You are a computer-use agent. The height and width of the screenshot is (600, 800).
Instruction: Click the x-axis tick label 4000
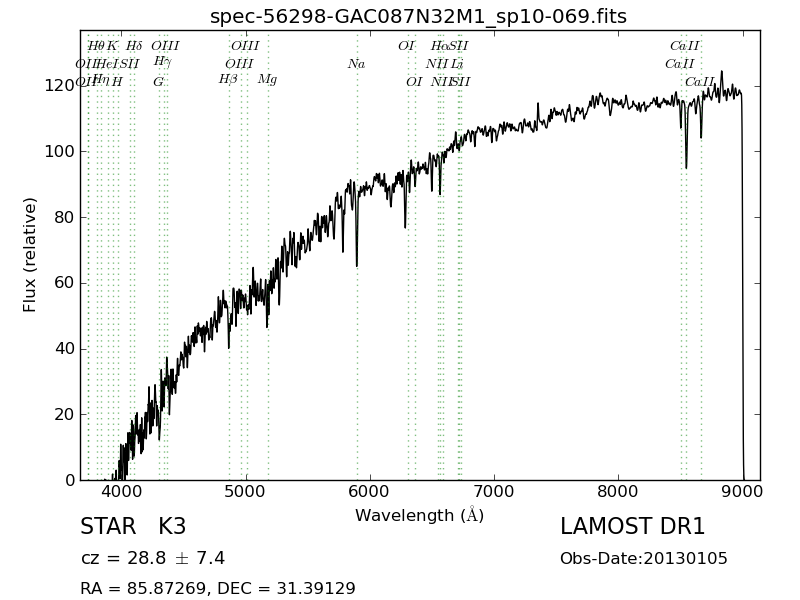[x=122, y=492]
